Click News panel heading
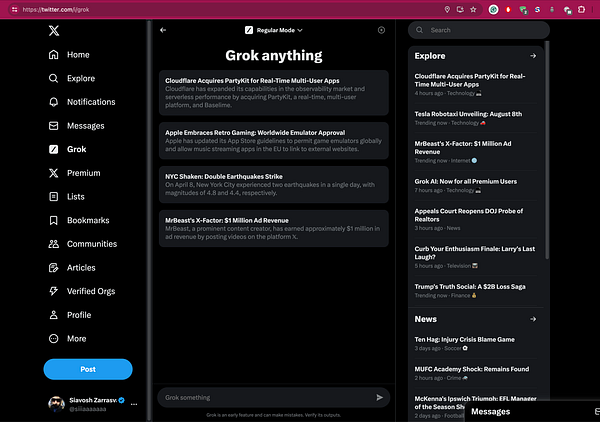Image resolution: width=600 pixels, height=422 pixels. (426, 319)
